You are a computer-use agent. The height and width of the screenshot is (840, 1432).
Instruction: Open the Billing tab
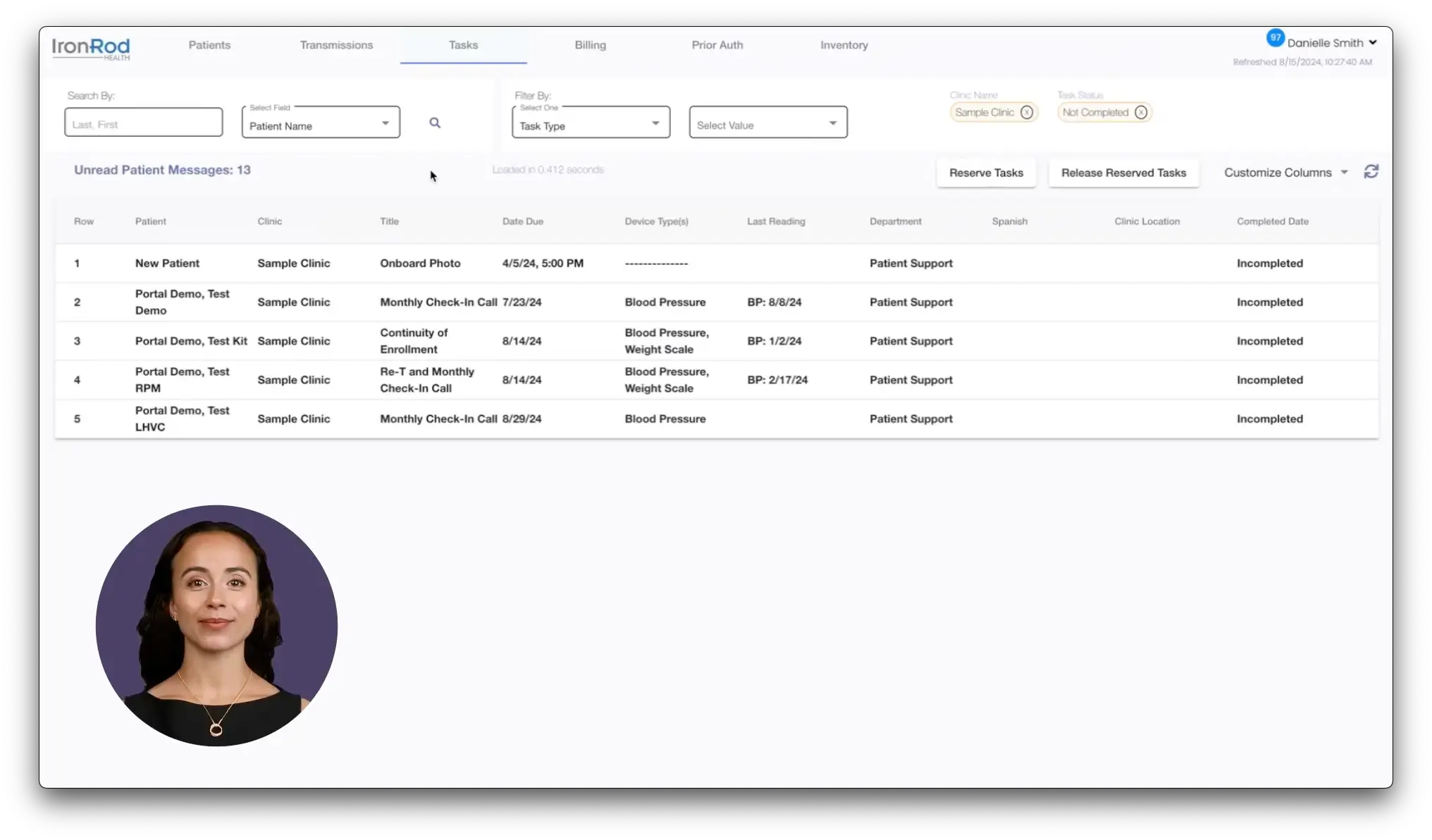[590, 45]
